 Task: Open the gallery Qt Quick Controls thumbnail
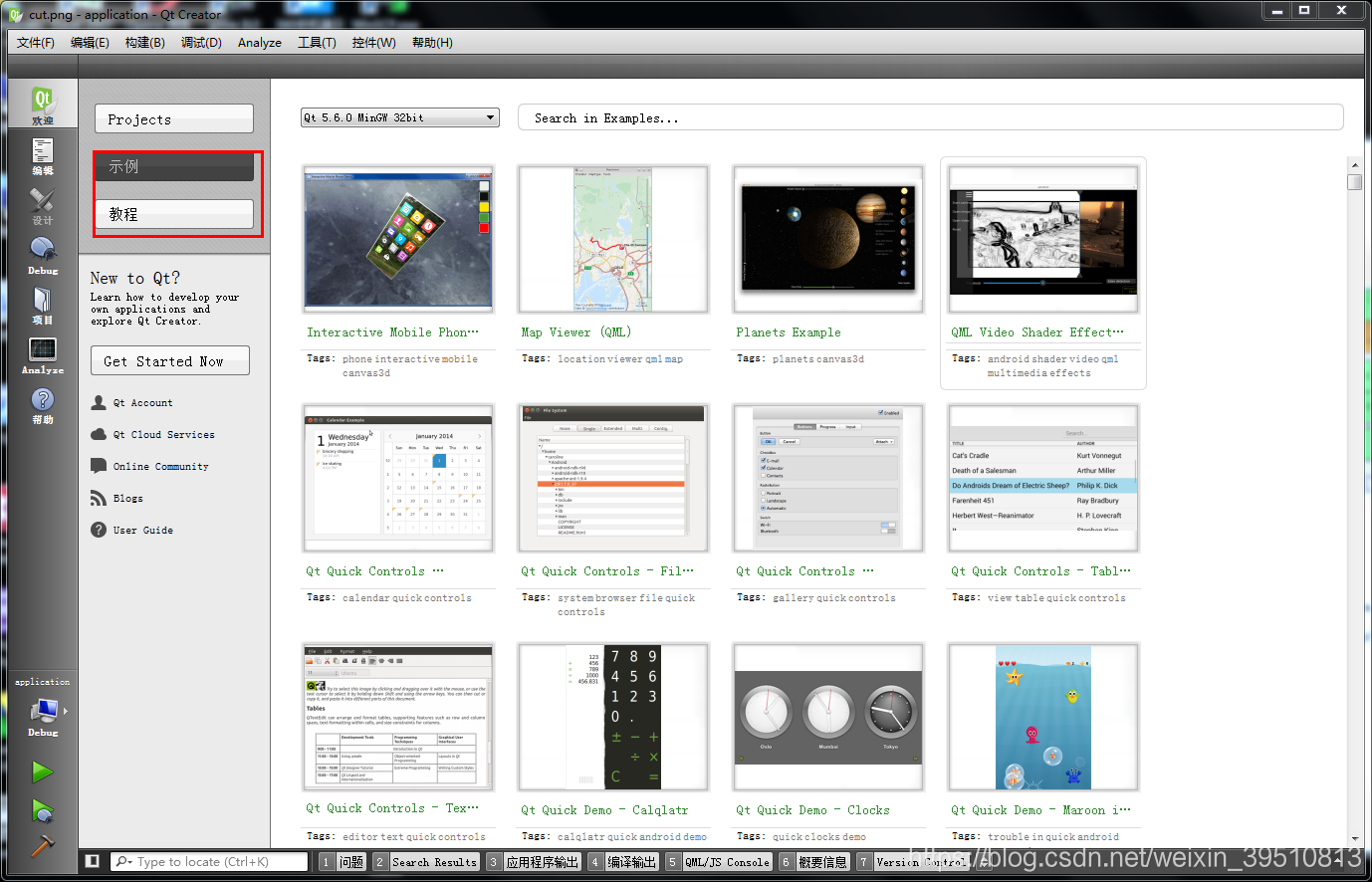pos(828,478)
